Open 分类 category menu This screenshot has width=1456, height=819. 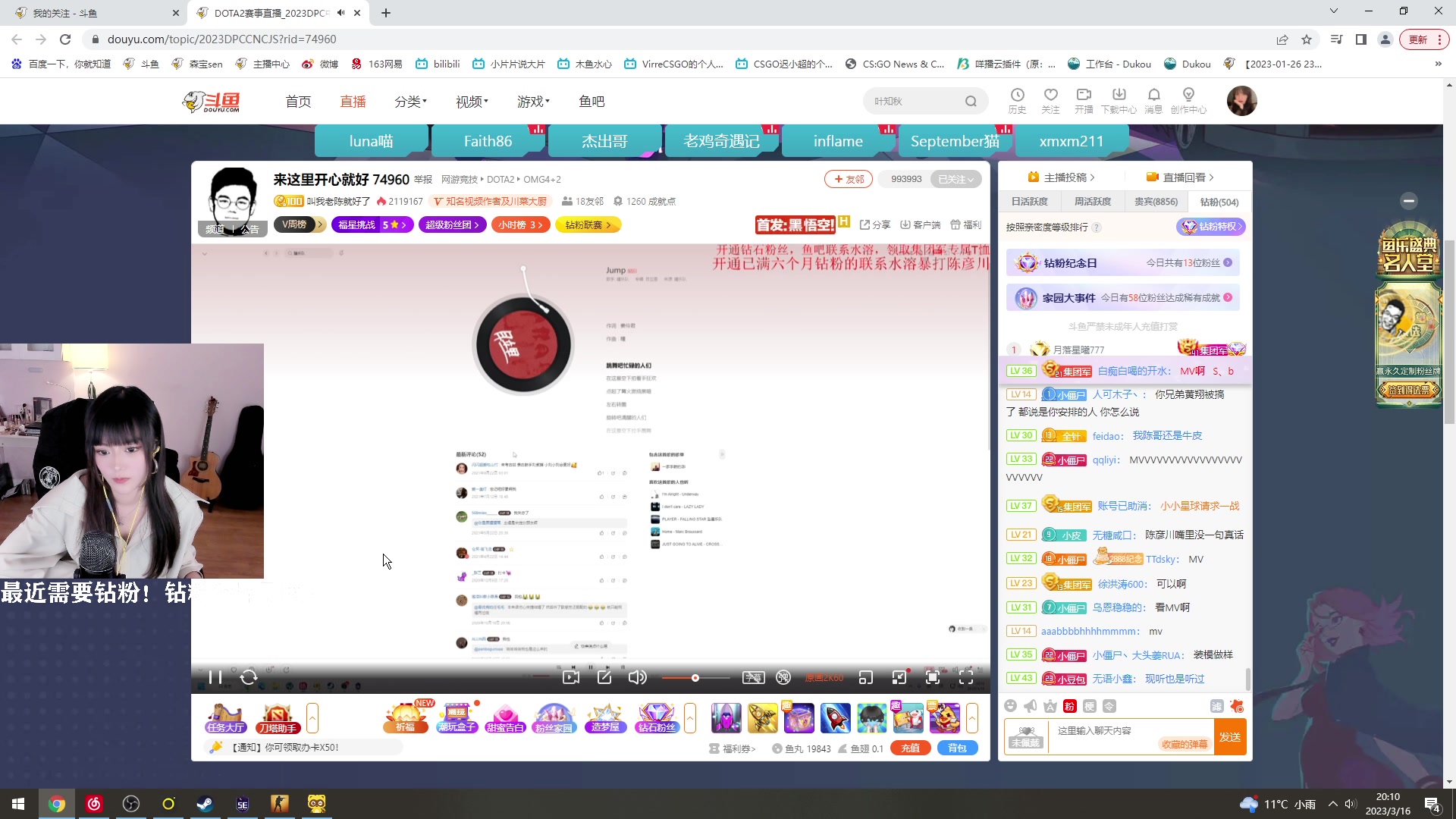coord(410,102)
